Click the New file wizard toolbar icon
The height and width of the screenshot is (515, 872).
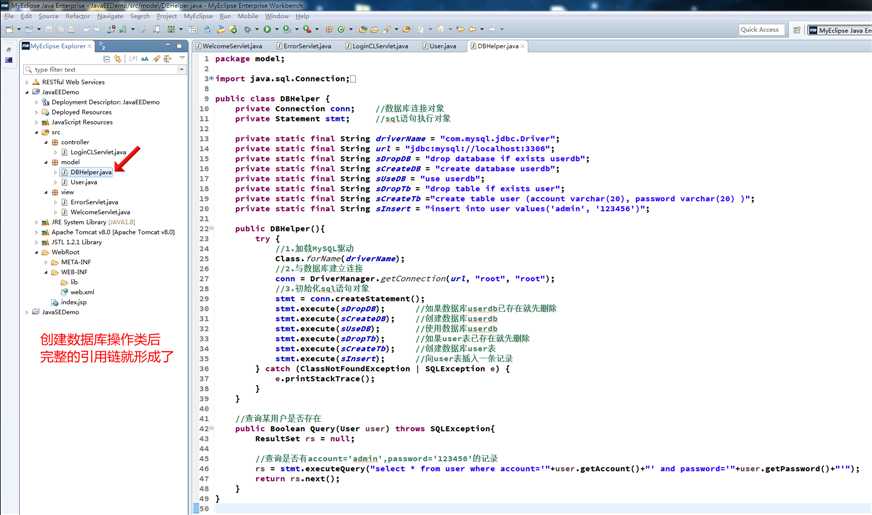click(9, 28)
